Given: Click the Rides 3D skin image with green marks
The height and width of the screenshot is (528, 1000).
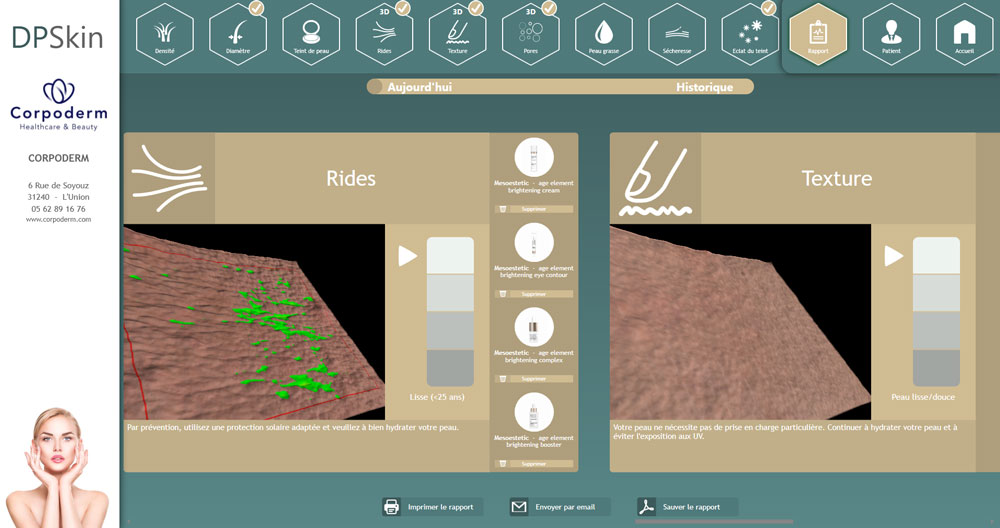Looking at the screenshot, I should (x=254, y=322).
